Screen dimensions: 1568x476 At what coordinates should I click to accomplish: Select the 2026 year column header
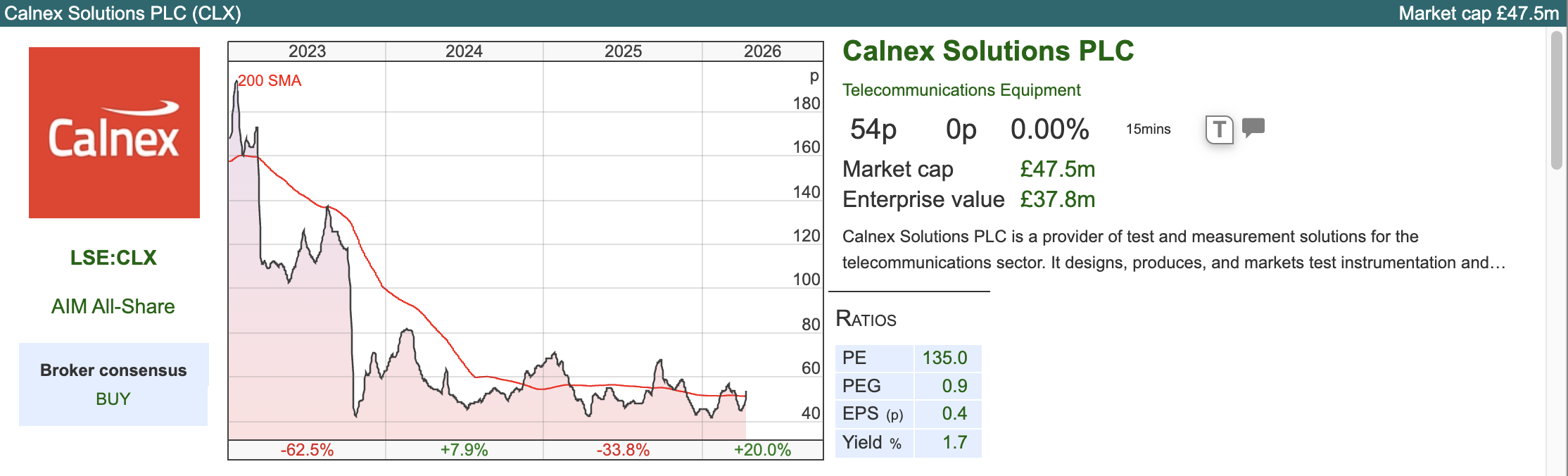762,51
